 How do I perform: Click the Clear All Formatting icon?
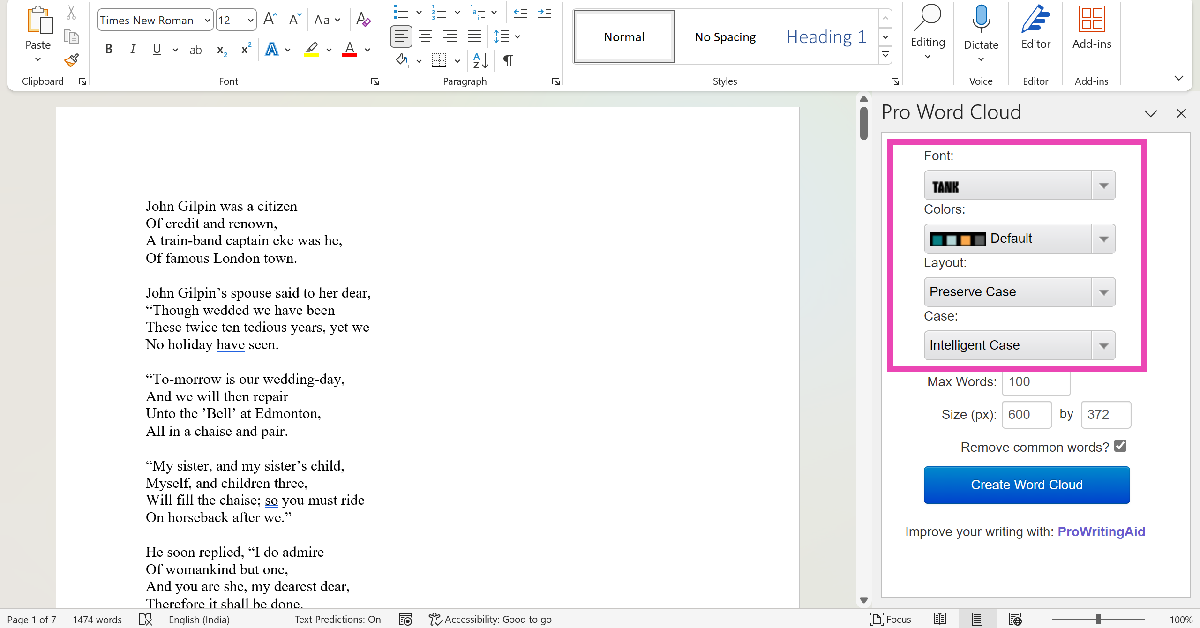[x=363, y=20]
